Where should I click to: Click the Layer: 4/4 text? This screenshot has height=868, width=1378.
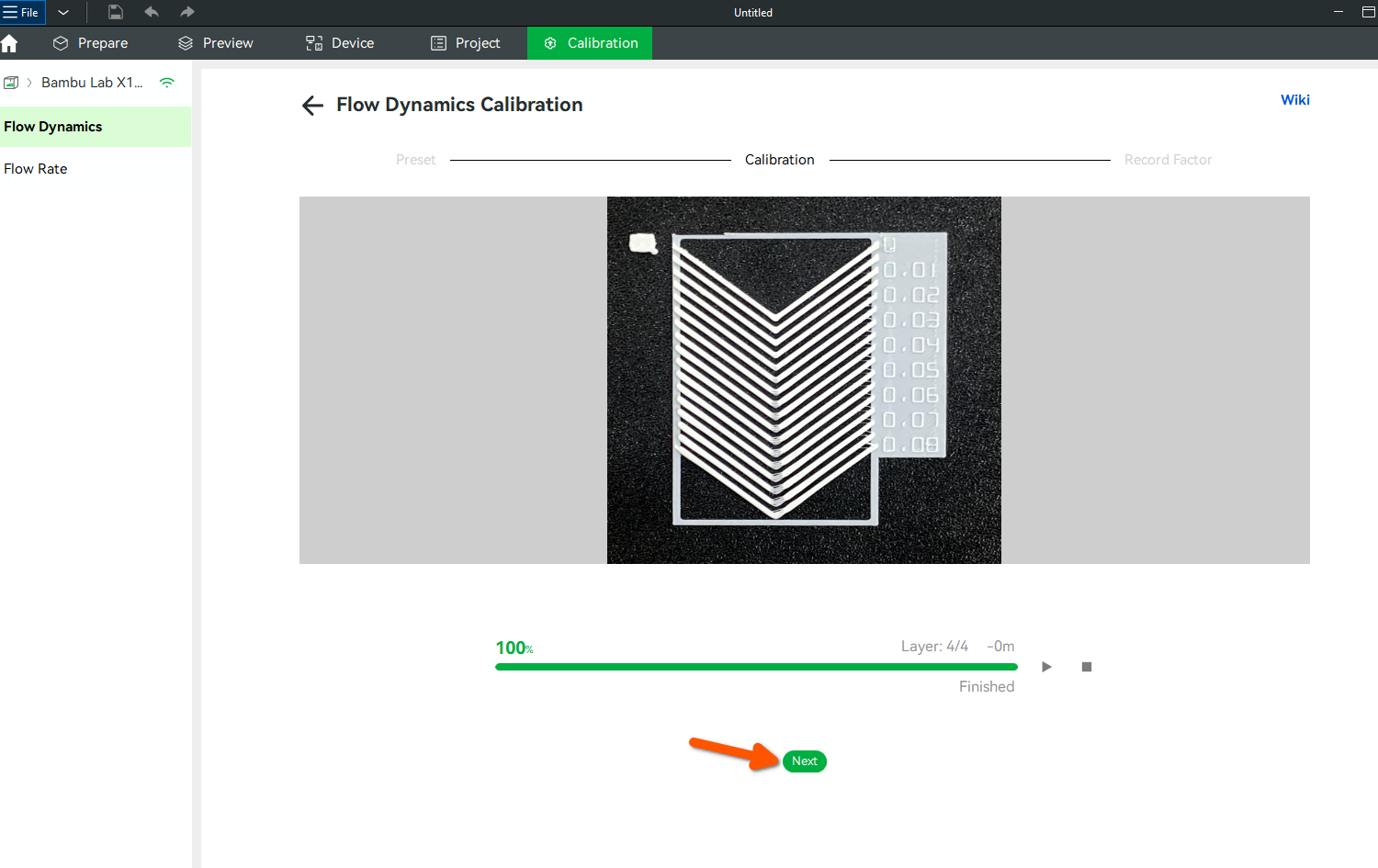point(934,647)
